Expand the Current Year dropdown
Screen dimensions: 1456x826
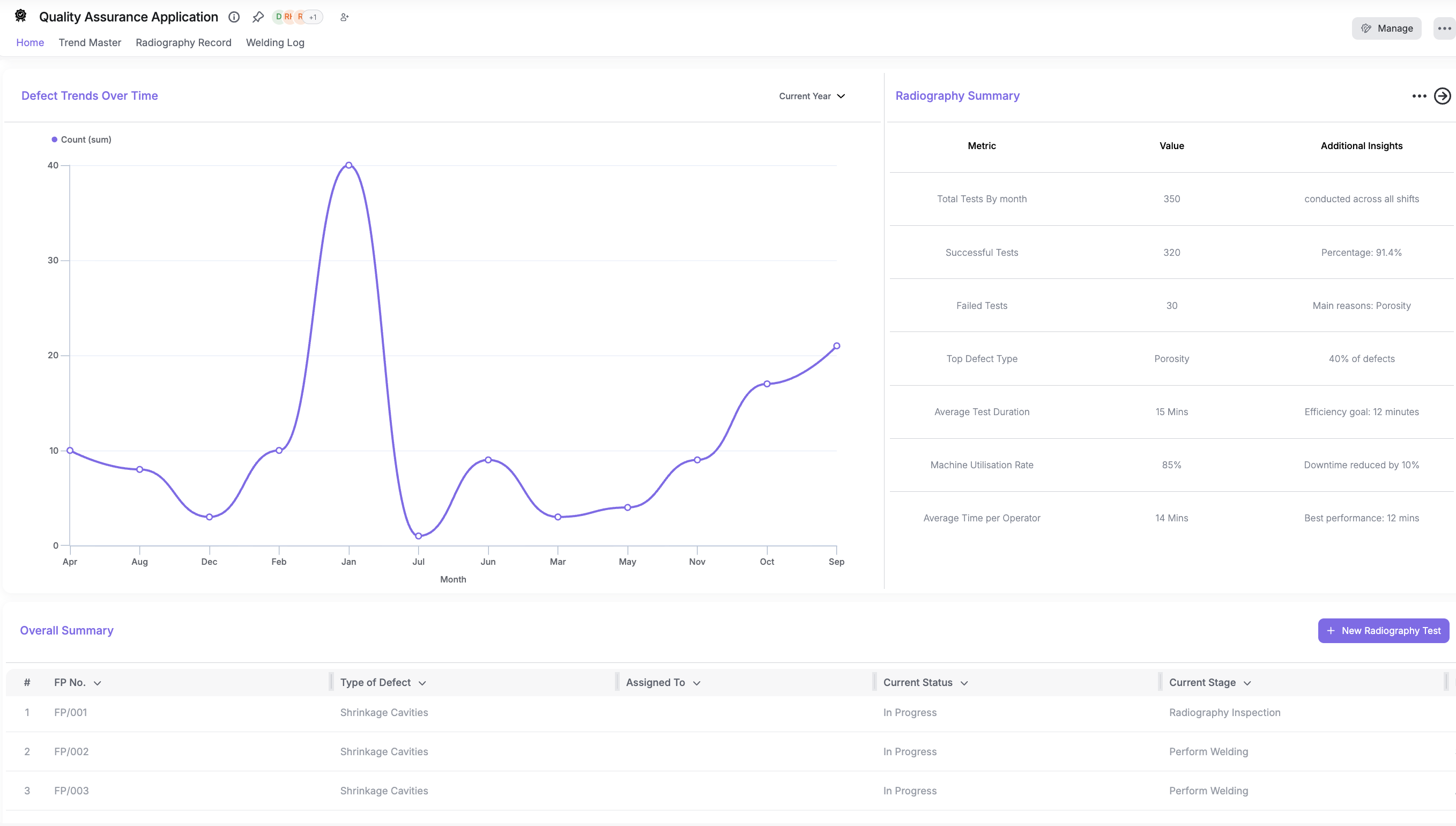click(x=811, y=96)
